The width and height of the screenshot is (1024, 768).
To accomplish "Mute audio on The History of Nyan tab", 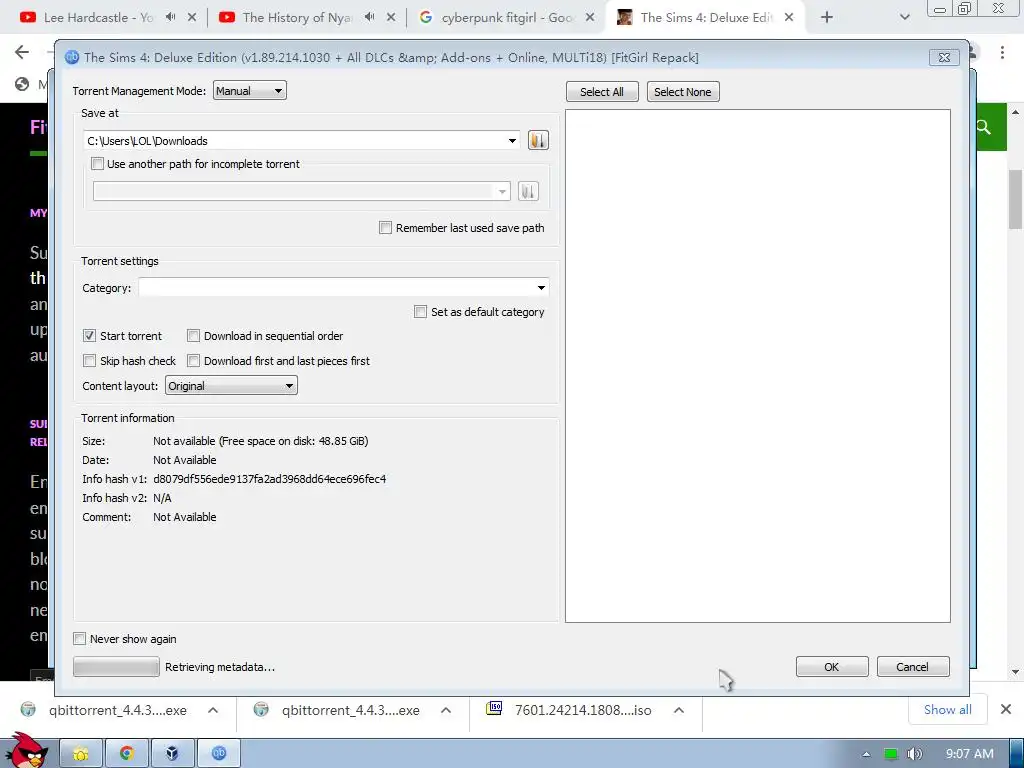I will pos(370,18).
